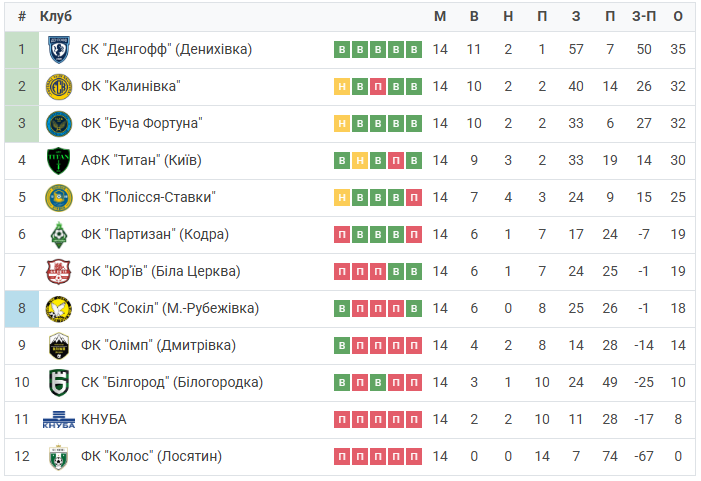Click the ФК "Калинівка" club crest
Screen dimensions: 701x481
pyautogui.click(x=59, y=87)
